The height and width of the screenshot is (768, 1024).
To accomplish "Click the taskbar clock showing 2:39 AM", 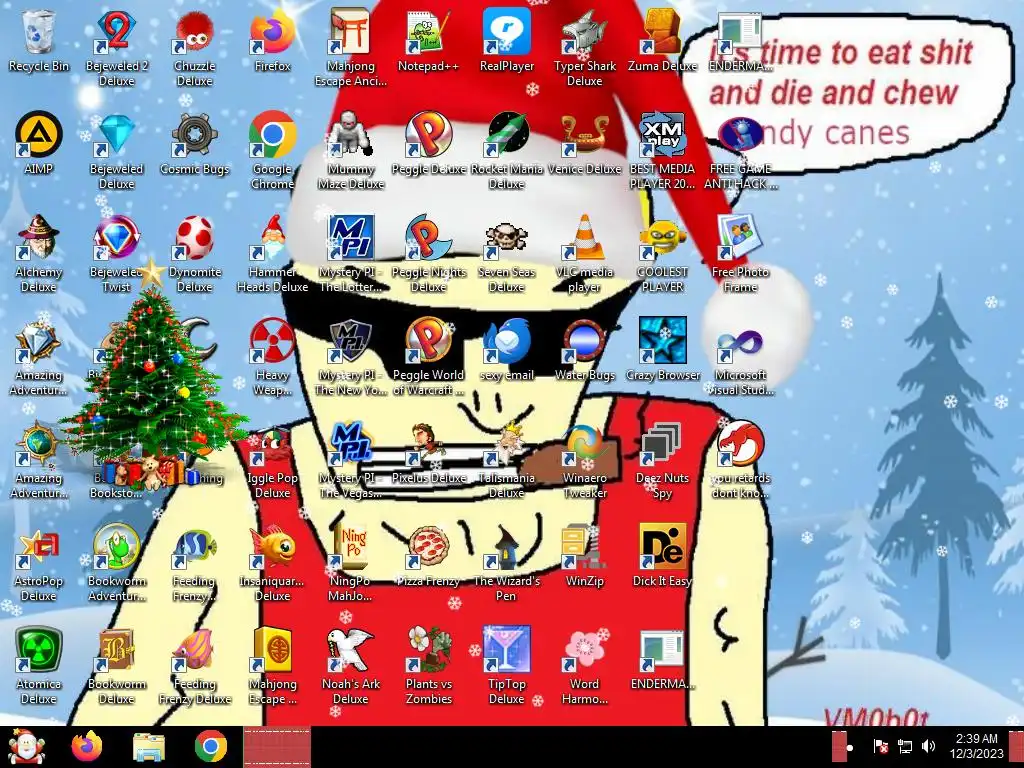I will [x=976, y=746].
